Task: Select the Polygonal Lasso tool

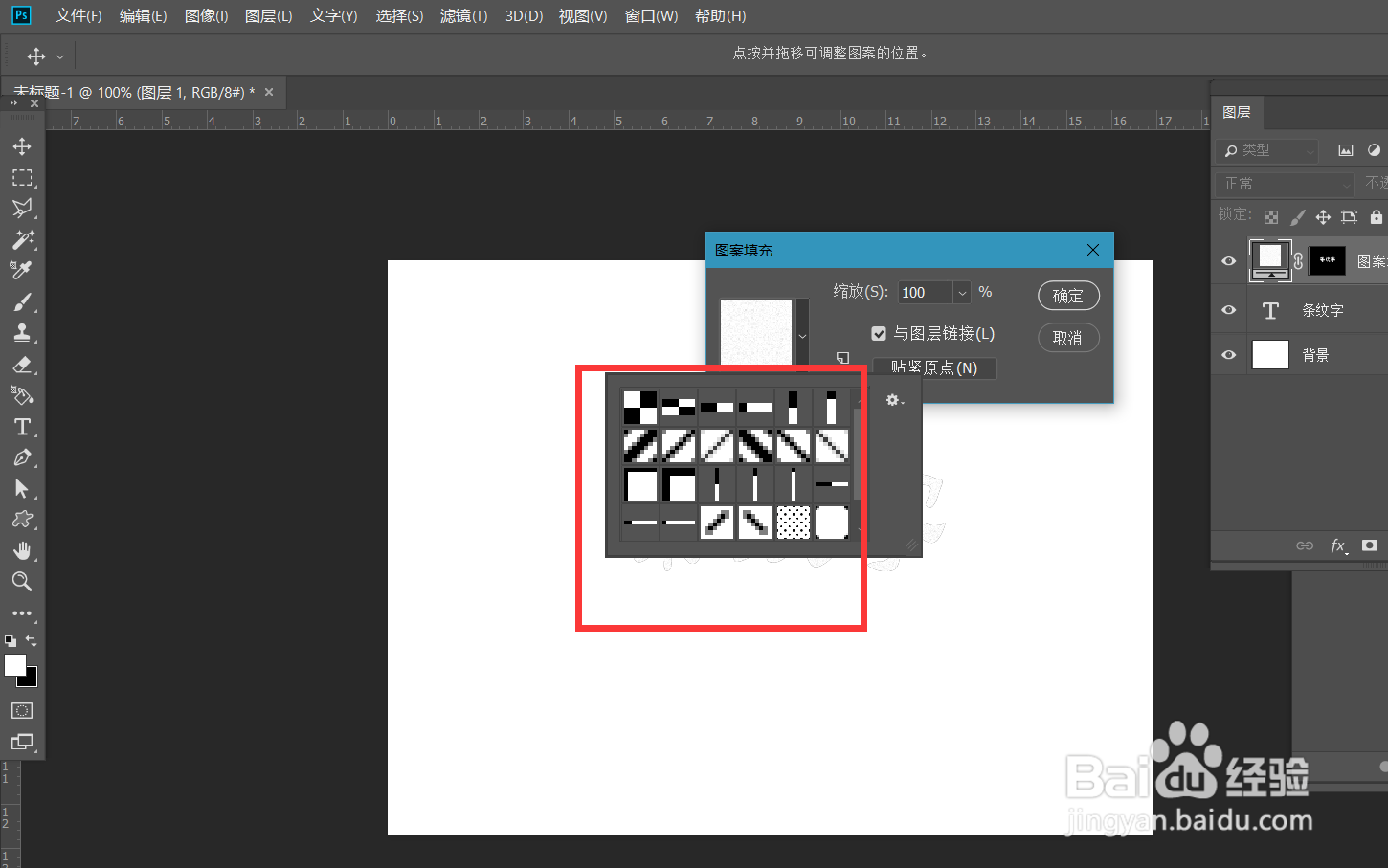Action: [22, 209]
